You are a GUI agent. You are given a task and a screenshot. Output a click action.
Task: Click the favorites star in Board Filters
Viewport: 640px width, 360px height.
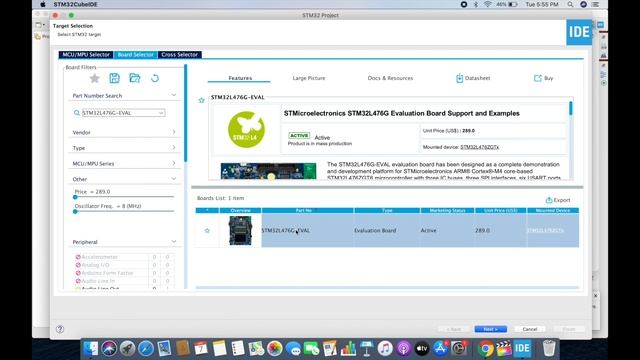[94, 78]
